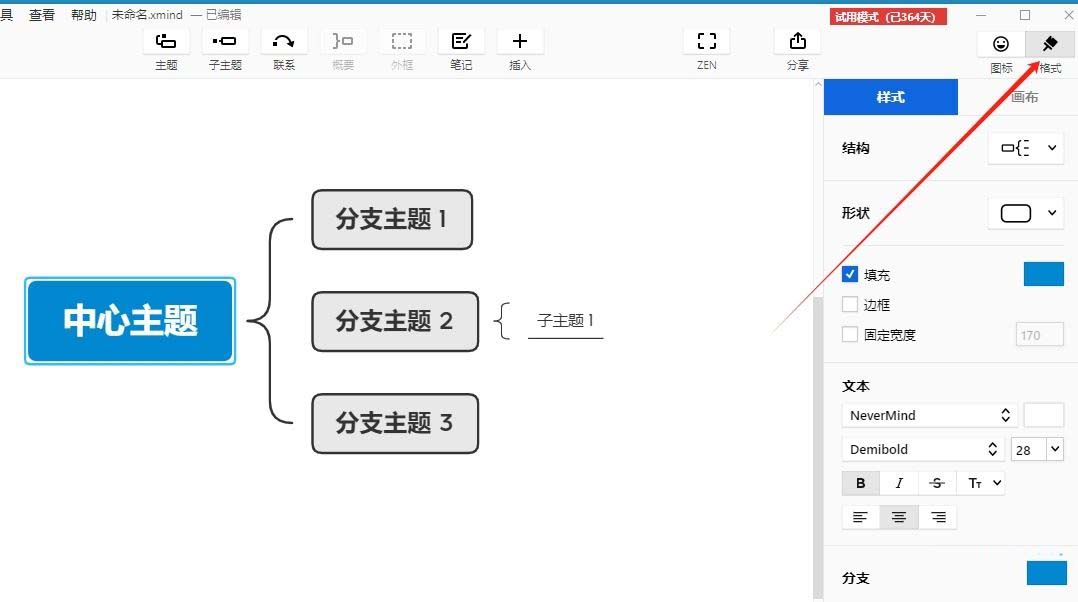Image resolution: width=1078 pixels, height=602 pixels.
Task: Click the fixed width 170 input field
Action: pyautogui.click(x=1040, y=335)
